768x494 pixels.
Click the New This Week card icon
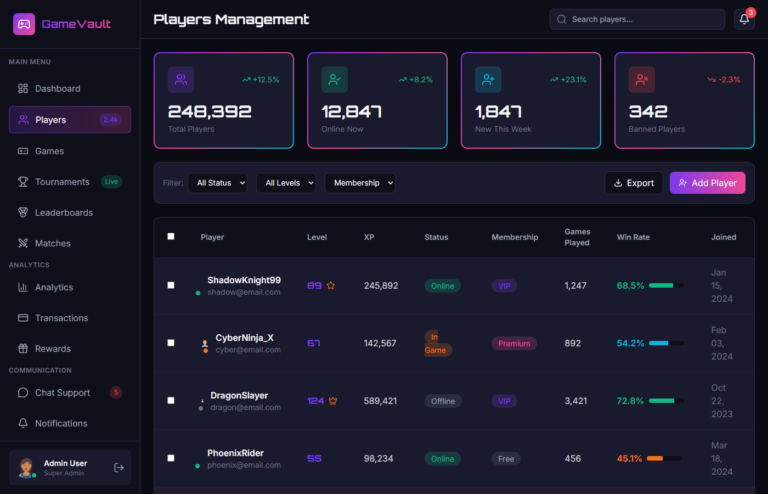click(x=488, y=79)
